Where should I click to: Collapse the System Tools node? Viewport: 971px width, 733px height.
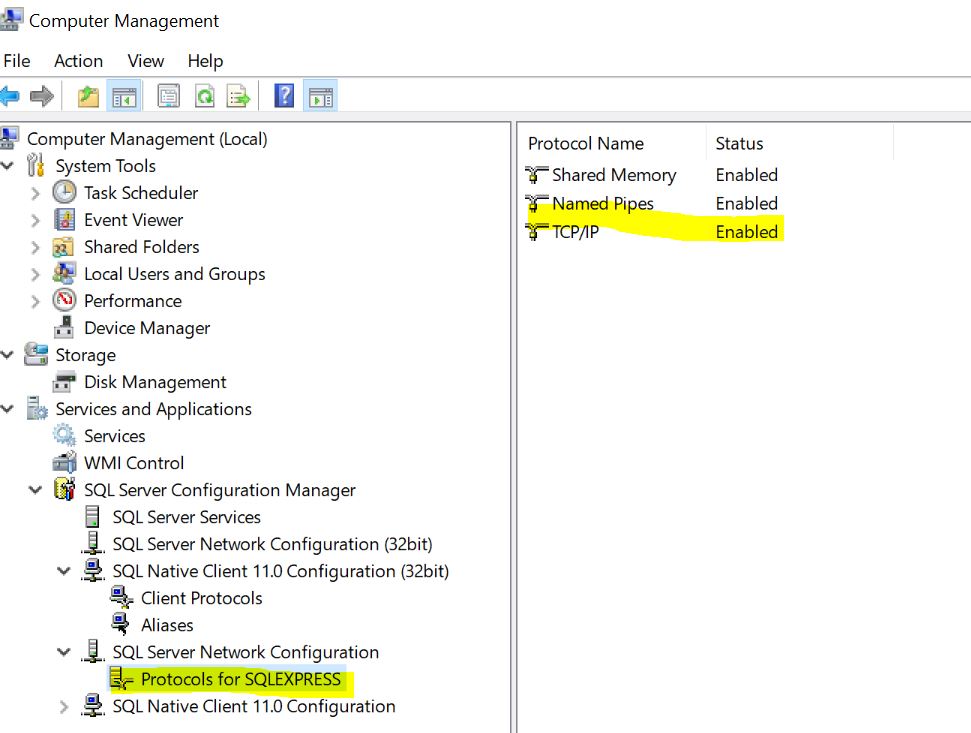tap(8, 165)
